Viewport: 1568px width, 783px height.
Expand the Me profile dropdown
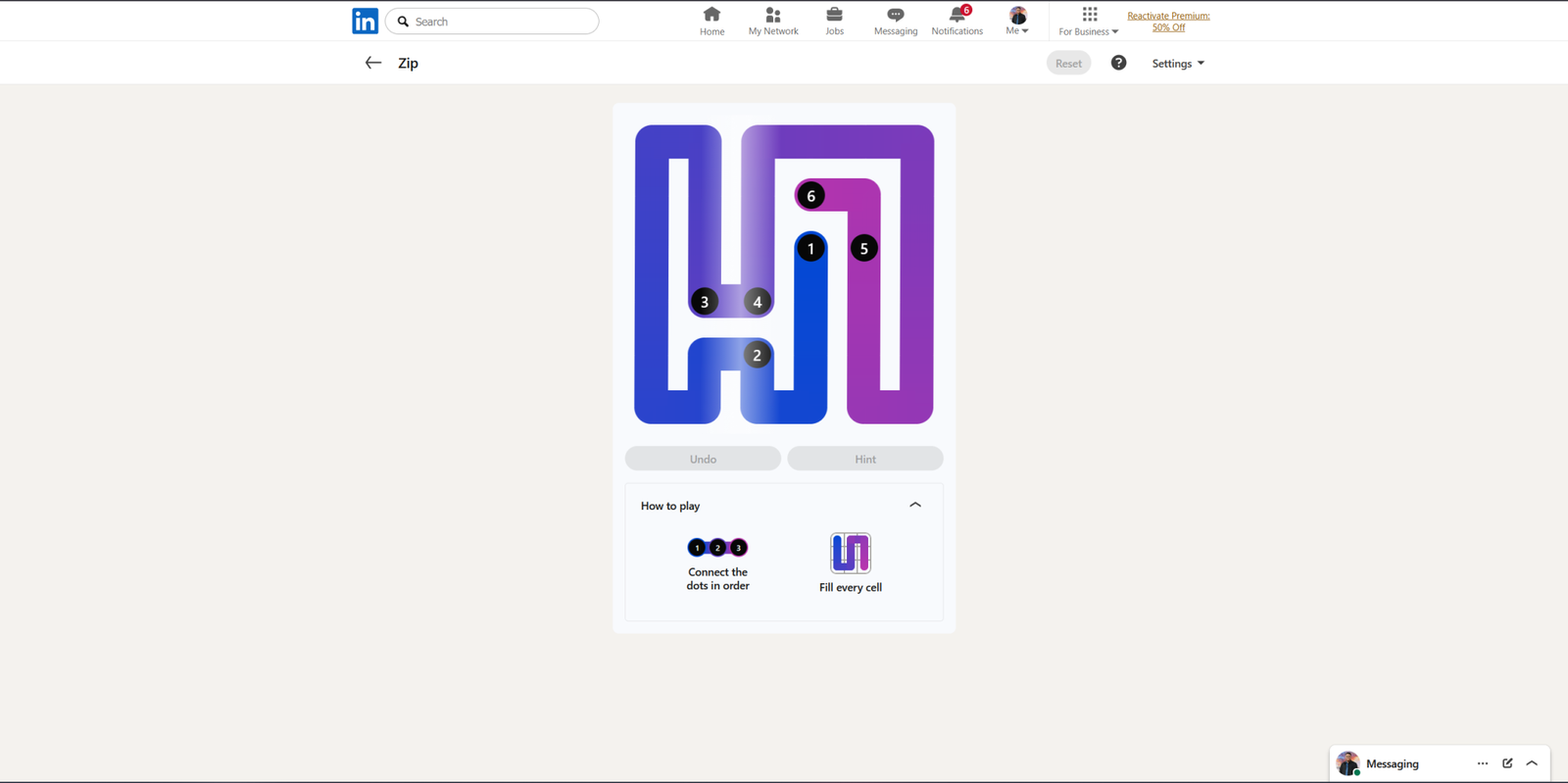coord(1017,21)
